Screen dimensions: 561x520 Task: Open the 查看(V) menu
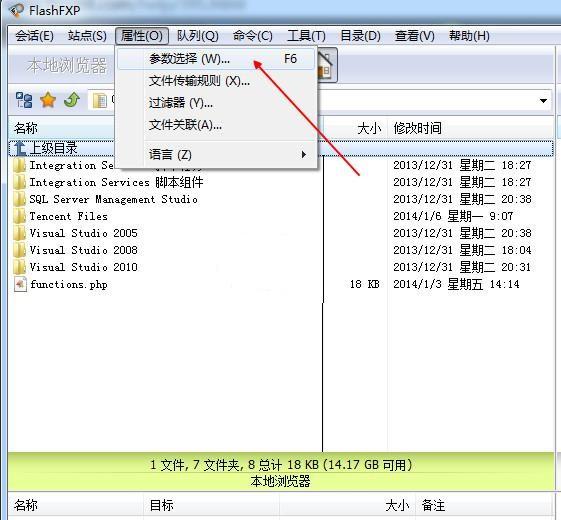pyautogui.click(x=415, y=36)
